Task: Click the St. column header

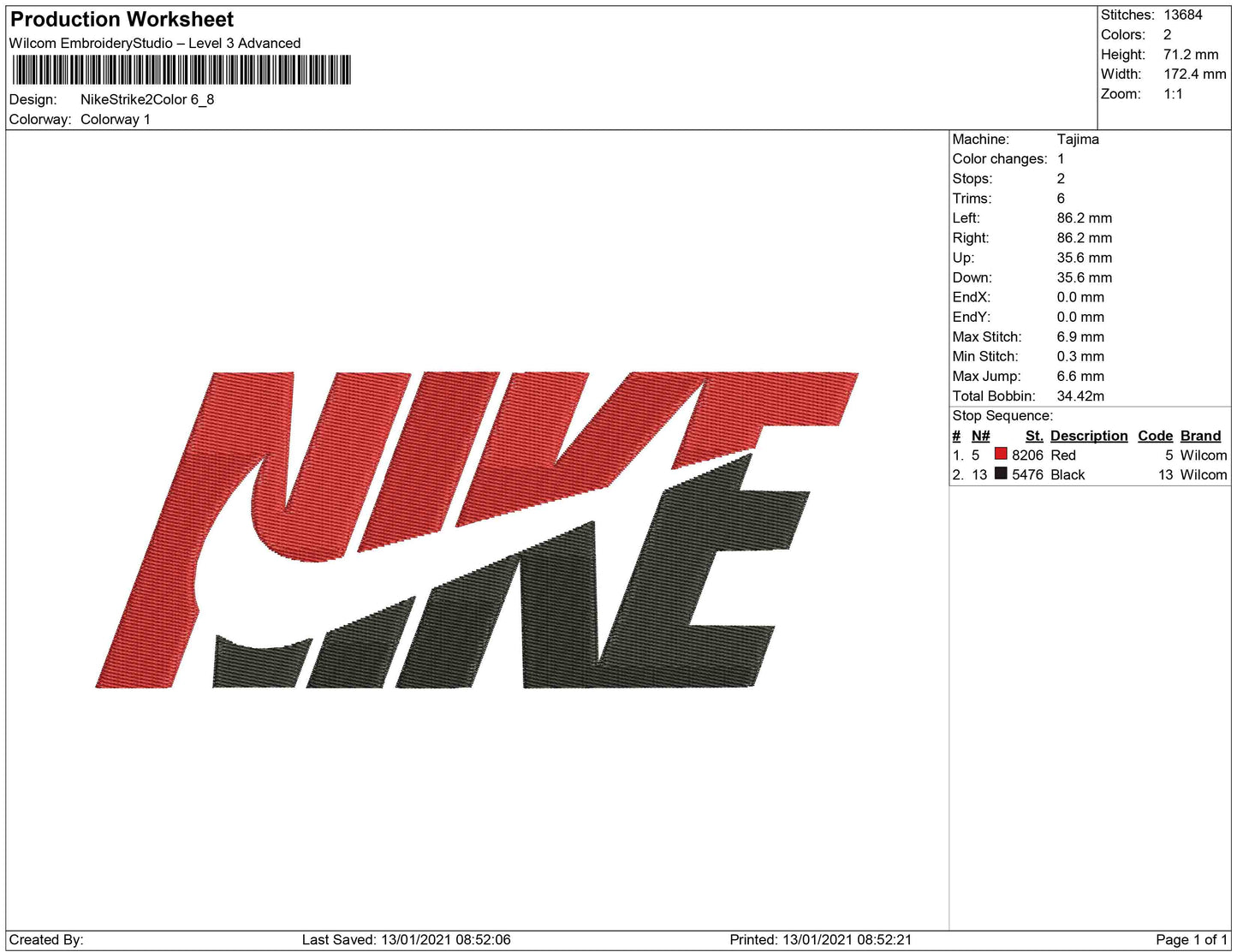Action: click(1034, 436)
